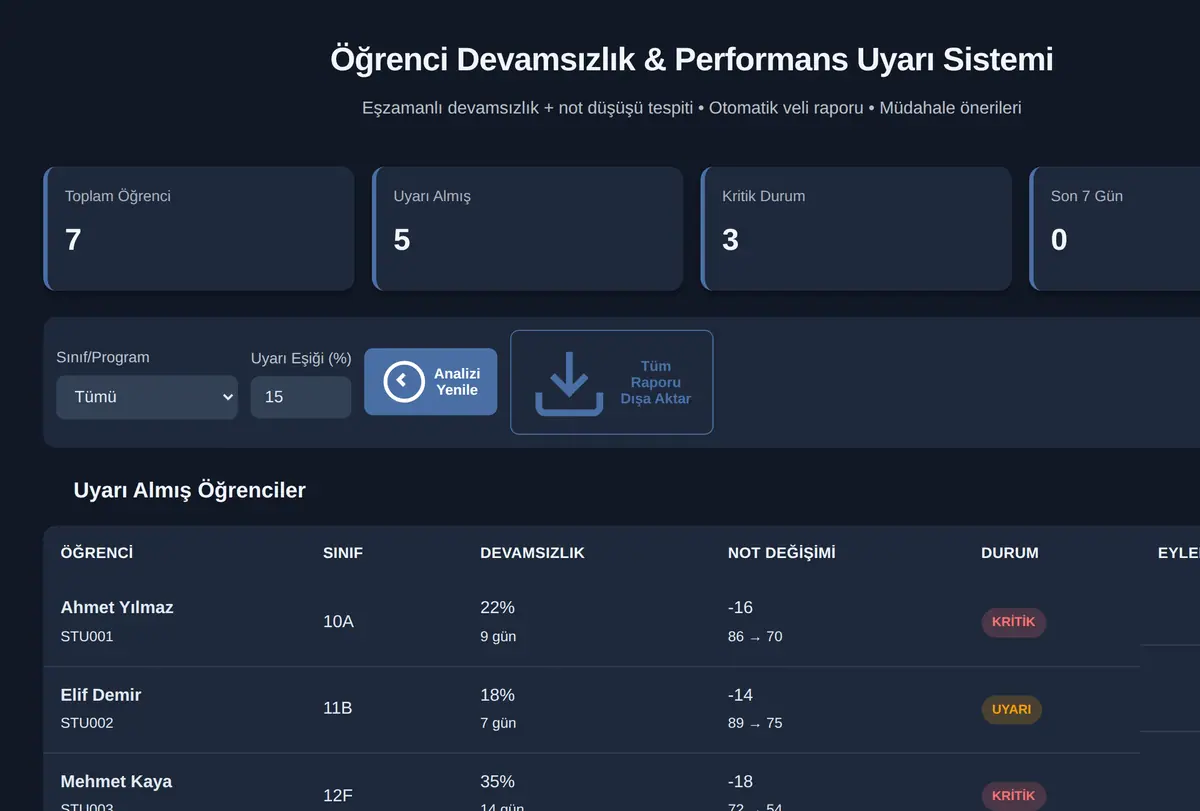This screenshot has height=811, width=1200.
Task: Click student ID STU002
Action: point(87,723)
